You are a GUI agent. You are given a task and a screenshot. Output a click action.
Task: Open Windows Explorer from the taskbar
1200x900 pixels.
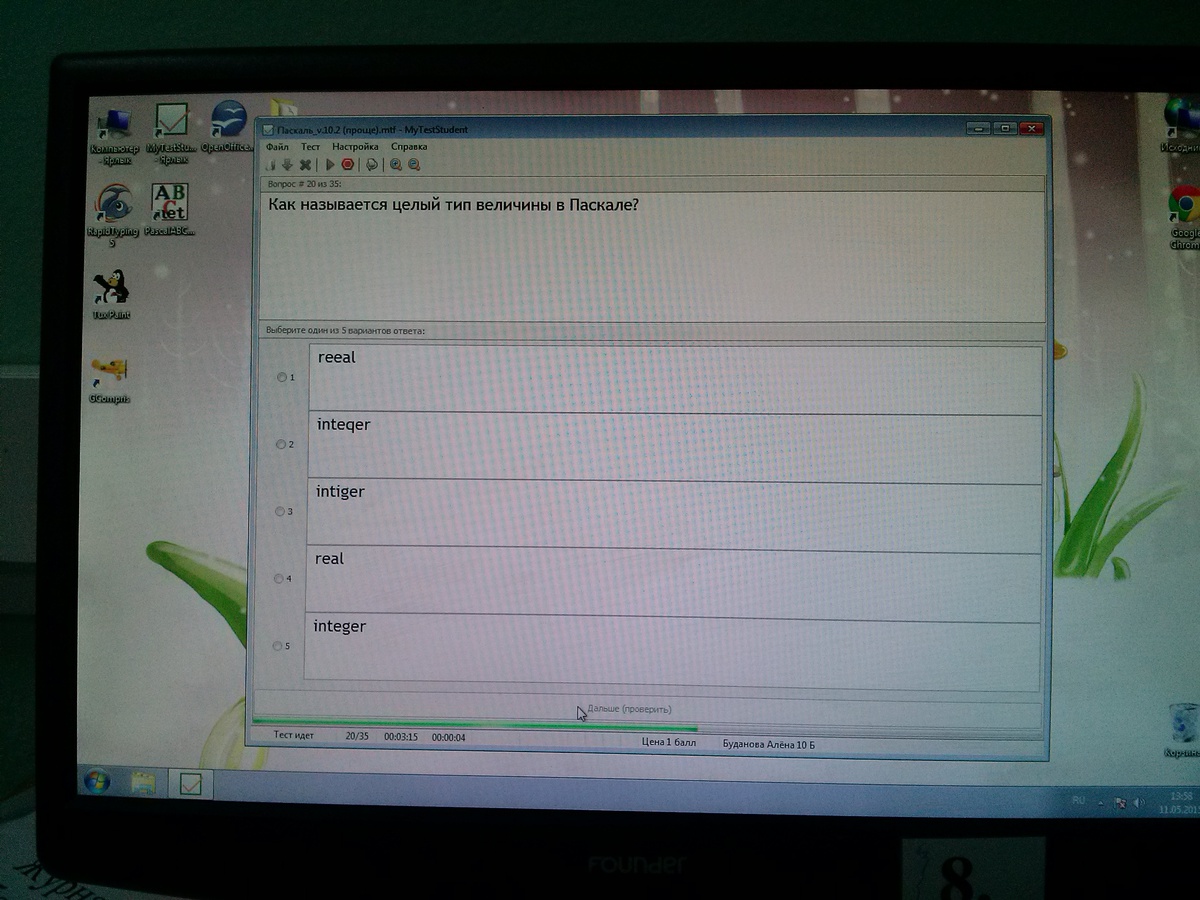[x=143, y=783]
